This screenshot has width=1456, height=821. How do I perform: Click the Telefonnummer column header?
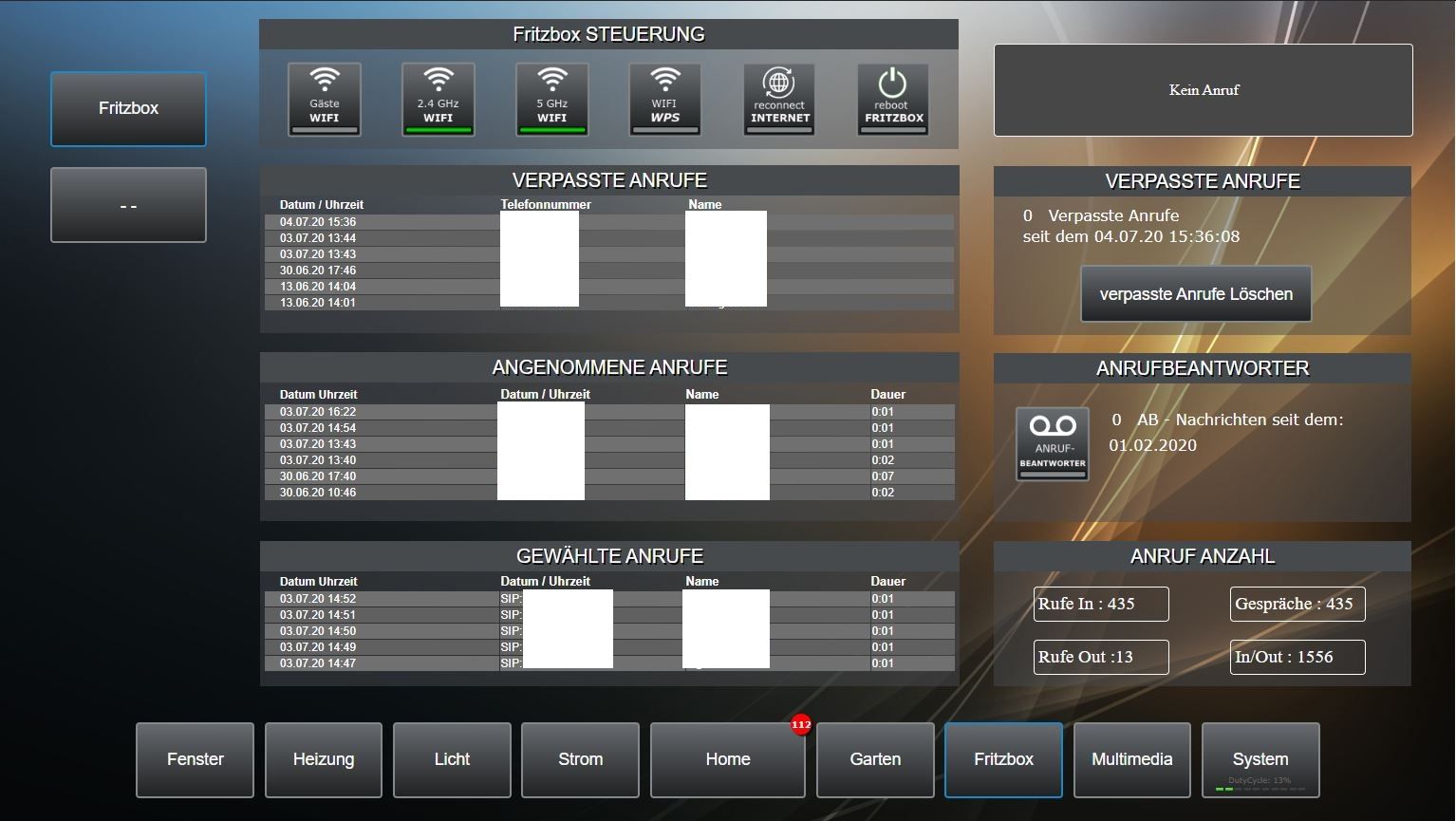click(x=546, y=205)
